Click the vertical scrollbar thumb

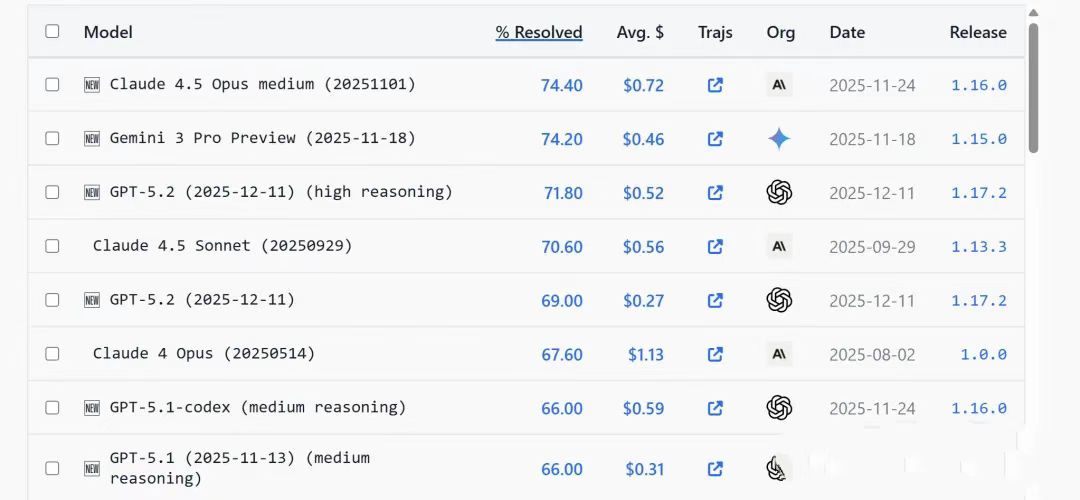[1033, 87]
